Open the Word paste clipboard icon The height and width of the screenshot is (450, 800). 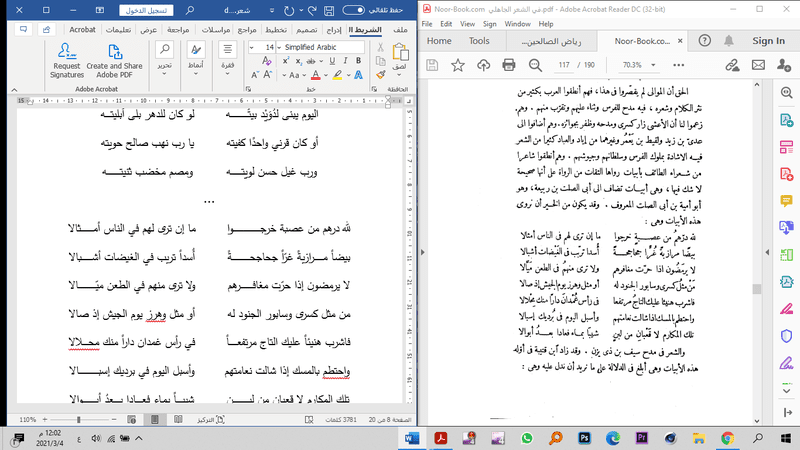coord(401,52)
